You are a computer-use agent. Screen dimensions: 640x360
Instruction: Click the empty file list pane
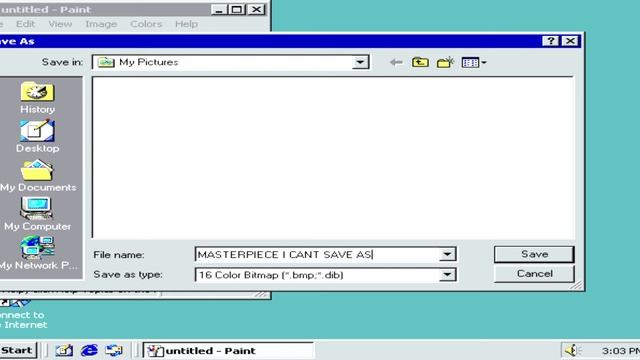coord(333,158)
